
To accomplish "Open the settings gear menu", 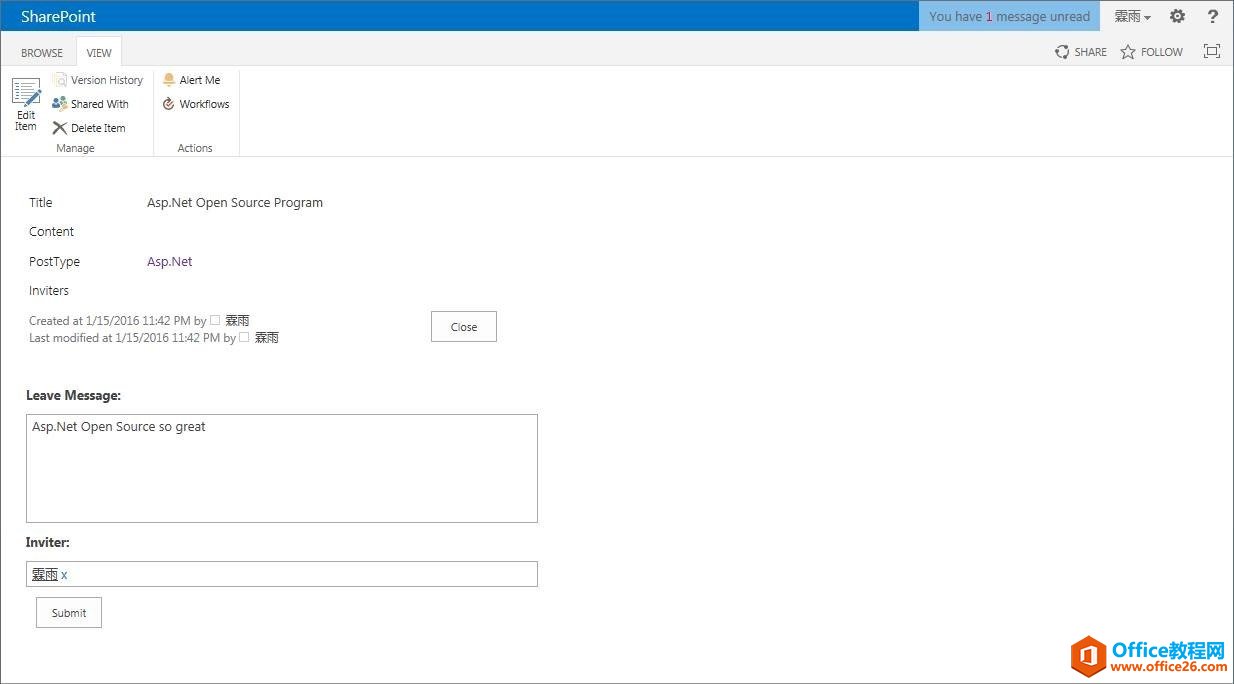I will point(1177,16).
